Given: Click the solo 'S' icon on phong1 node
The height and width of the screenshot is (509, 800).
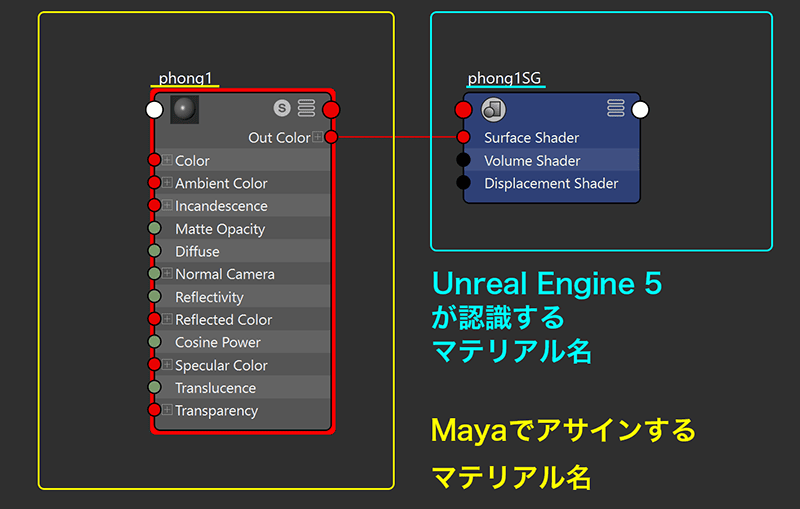Looking at the screenshot, I should pos(282,108).
